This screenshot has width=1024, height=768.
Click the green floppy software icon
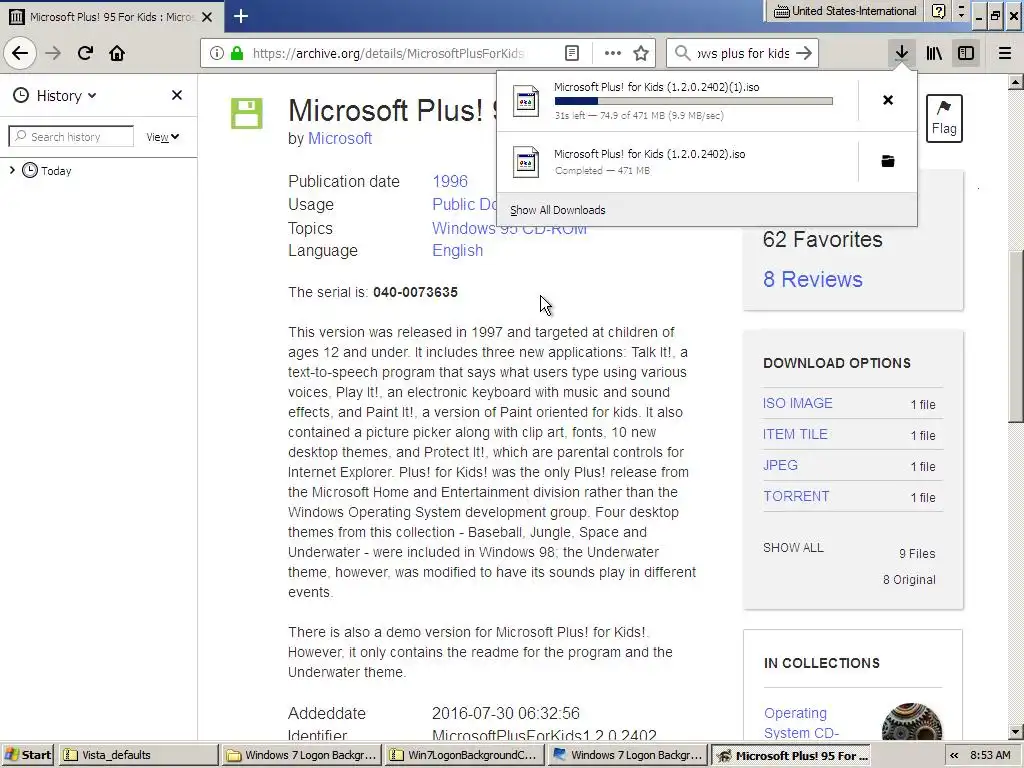(247, 113)
